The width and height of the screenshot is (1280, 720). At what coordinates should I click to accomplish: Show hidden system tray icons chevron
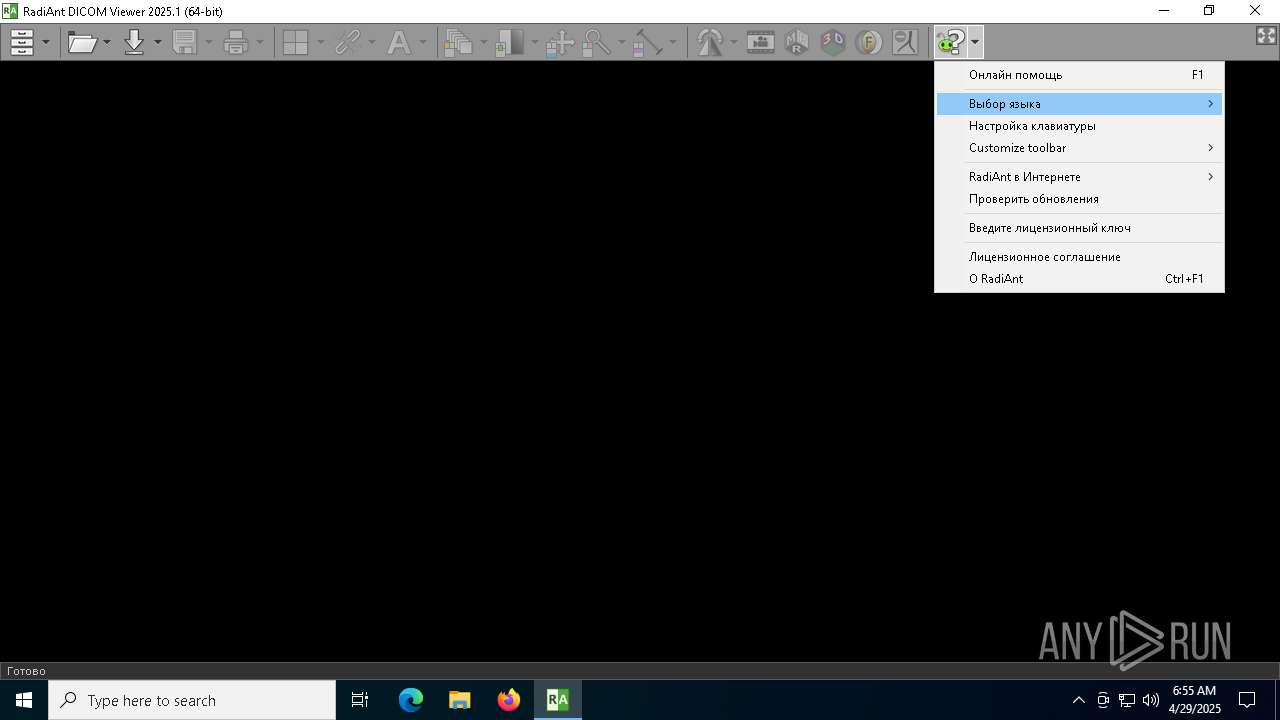coord(1078,700)
